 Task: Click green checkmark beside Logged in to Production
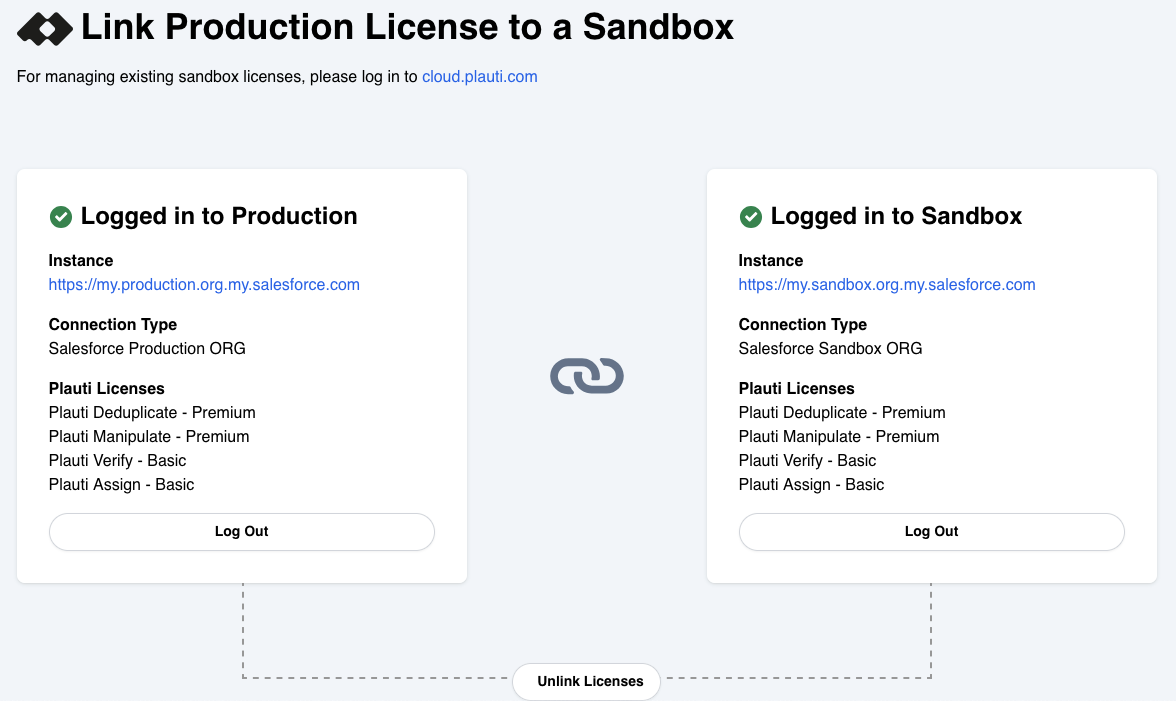point(61,217)
